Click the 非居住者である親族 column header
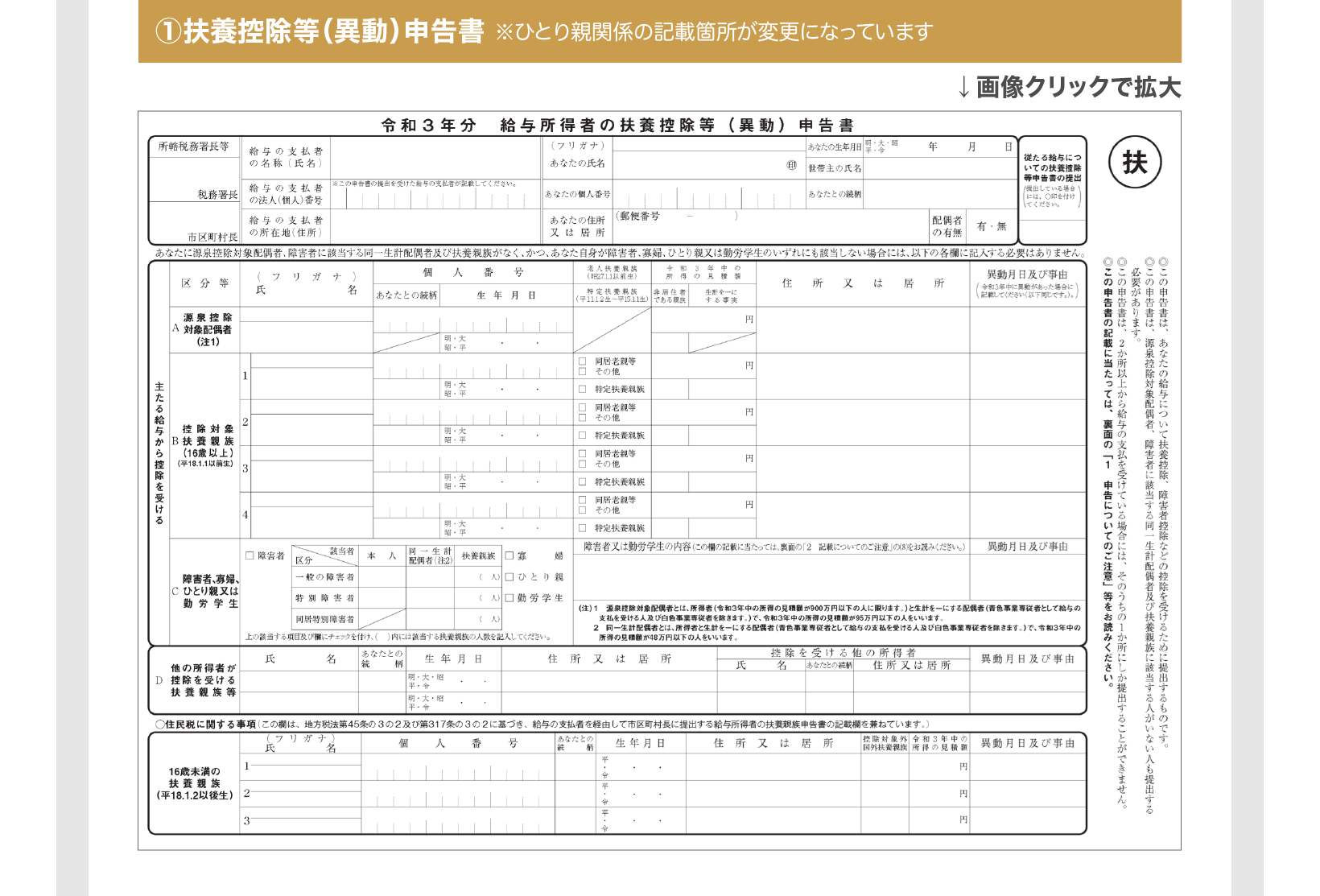This screenshot has width=1320, height=896. (670, 295)
